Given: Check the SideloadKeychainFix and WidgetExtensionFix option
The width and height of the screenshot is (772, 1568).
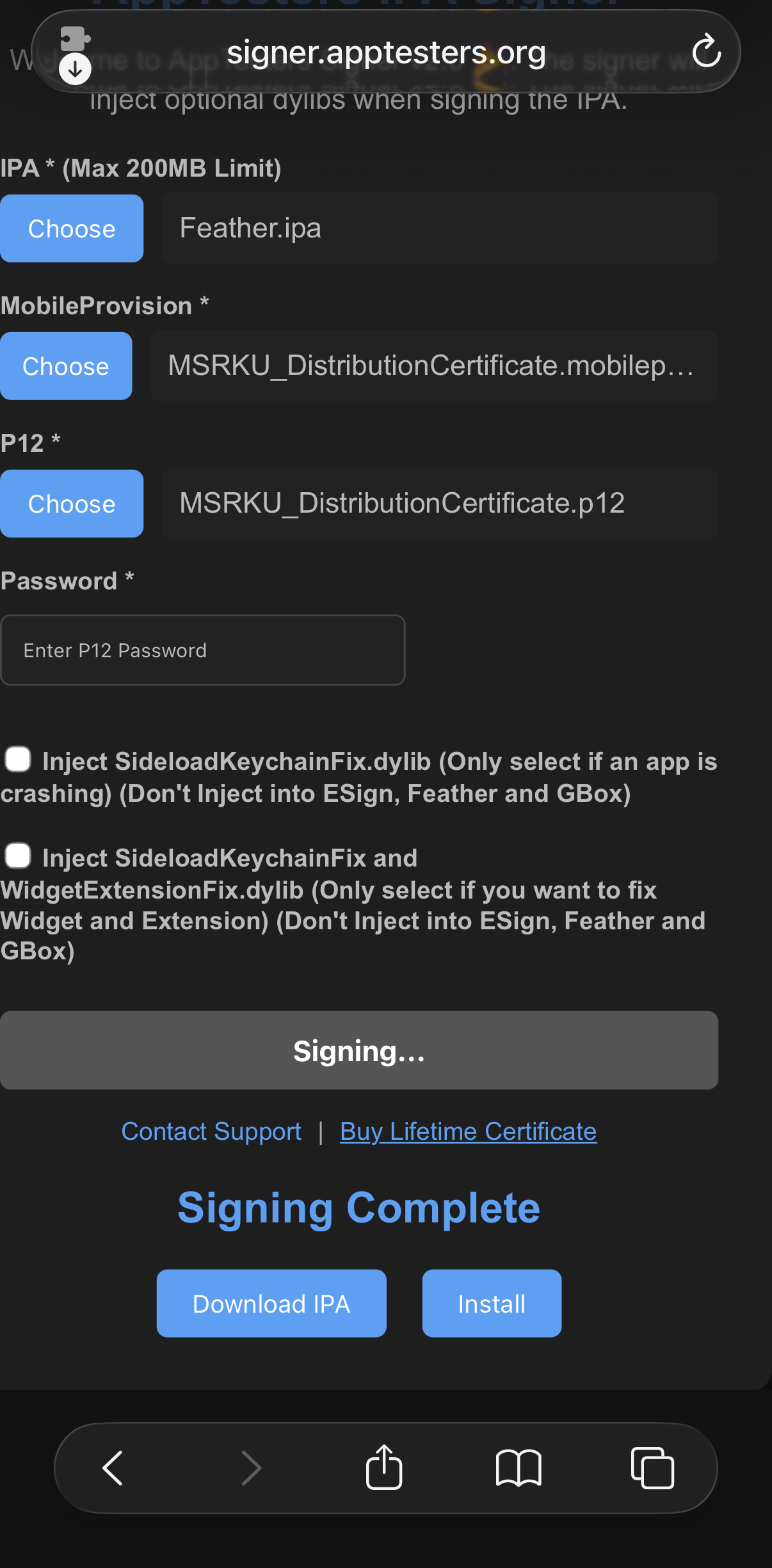Looking at the screenshot, I should 18,856.
